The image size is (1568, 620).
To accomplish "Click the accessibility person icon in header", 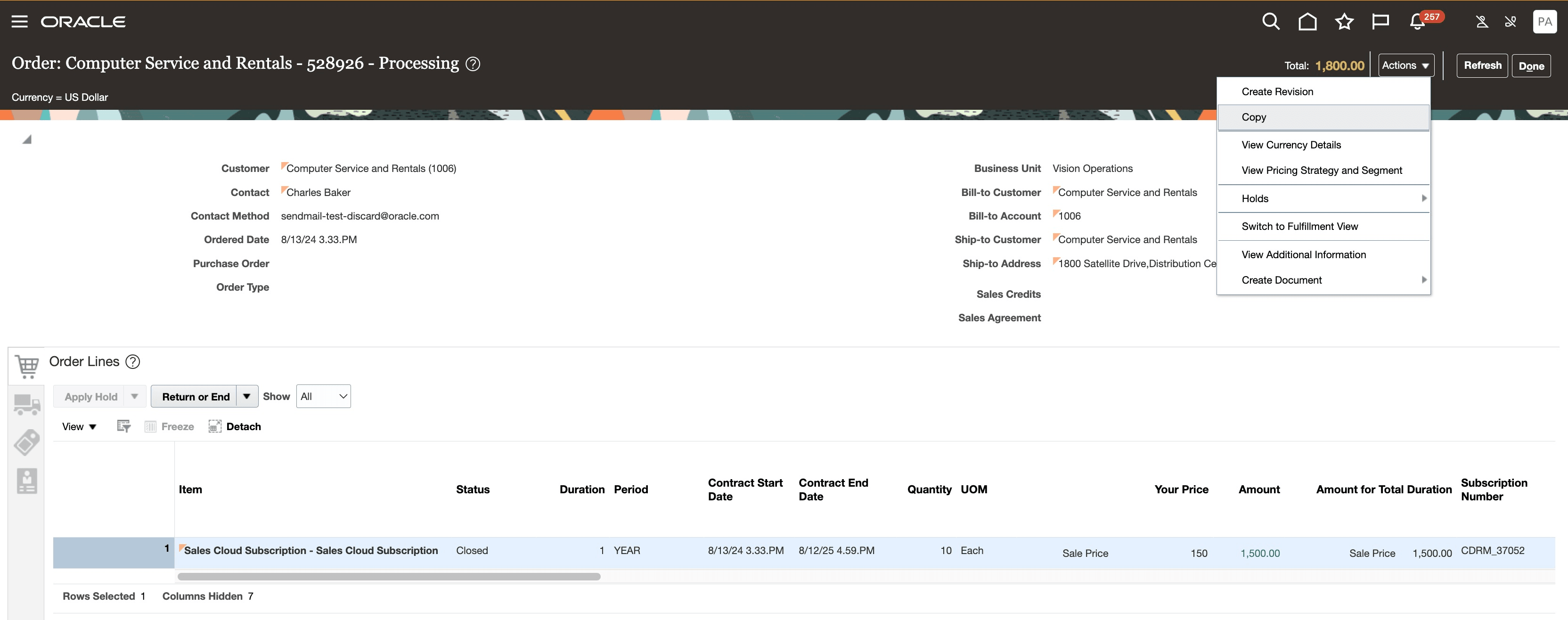I will [x=1482, y=22].
